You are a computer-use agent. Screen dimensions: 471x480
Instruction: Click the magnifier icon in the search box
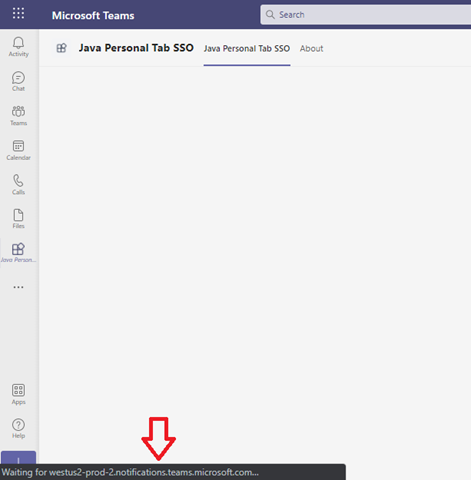(270, 15)
